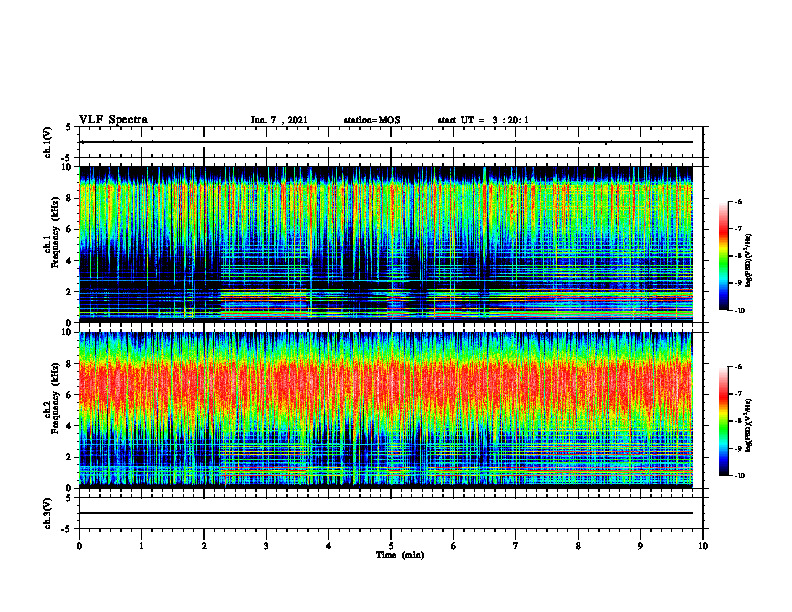Click time axis tick label "7"

coord(516,546)
